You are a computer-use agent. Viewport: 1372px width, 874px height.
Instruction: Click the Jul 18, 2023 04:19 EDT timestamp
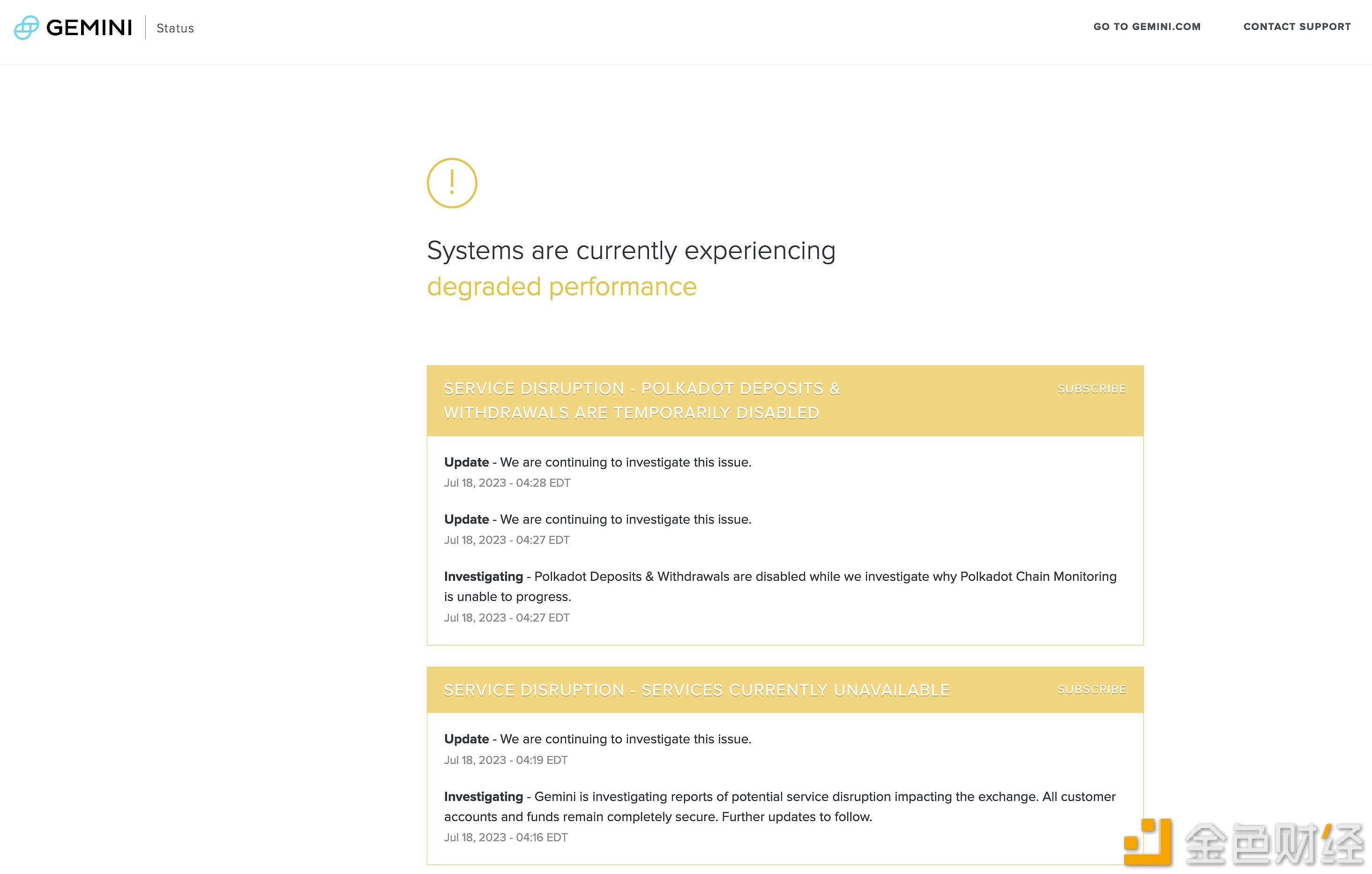506,760
